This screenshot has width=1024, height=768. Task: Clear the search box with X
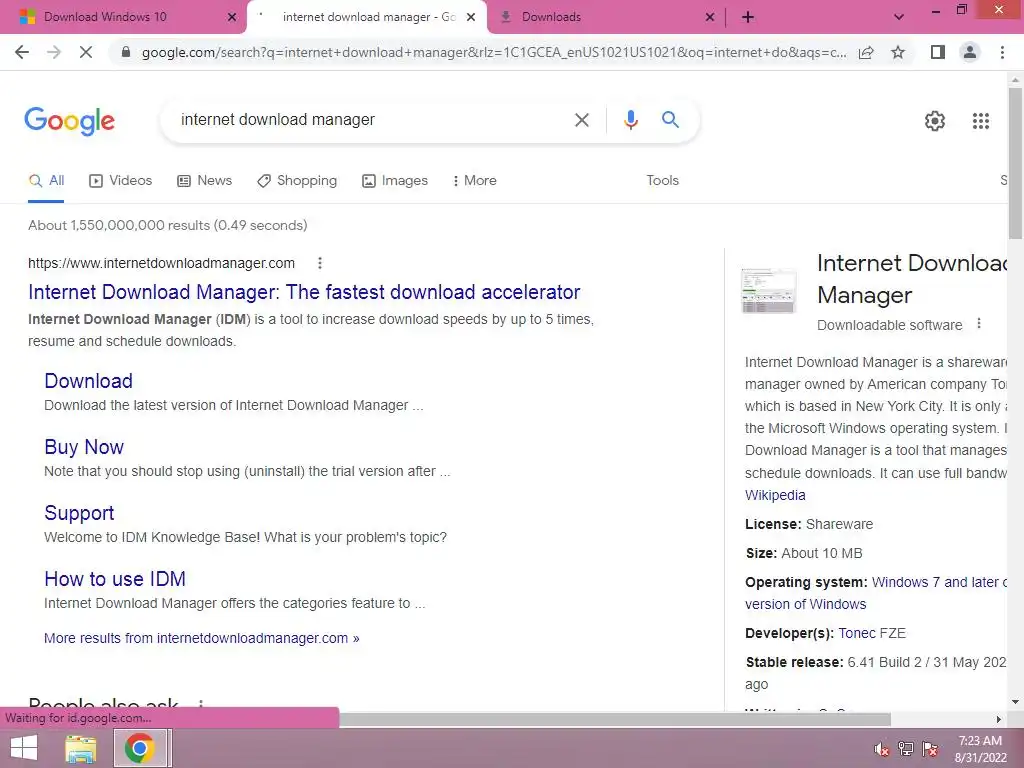pyautogui.click(x=581, y=120)
